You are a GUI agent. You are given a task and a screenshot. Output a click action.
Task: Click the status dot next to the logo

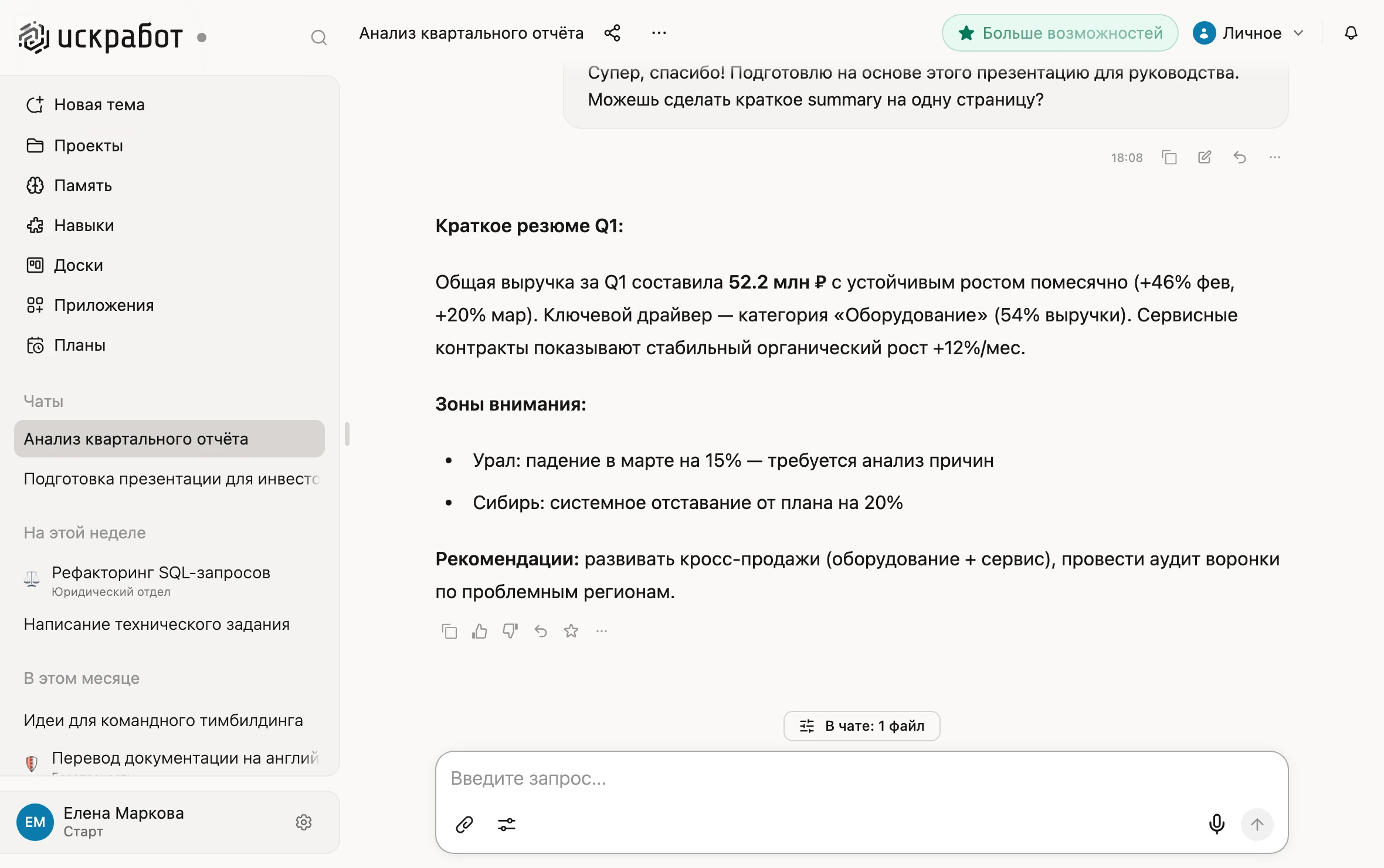(202, 38)
